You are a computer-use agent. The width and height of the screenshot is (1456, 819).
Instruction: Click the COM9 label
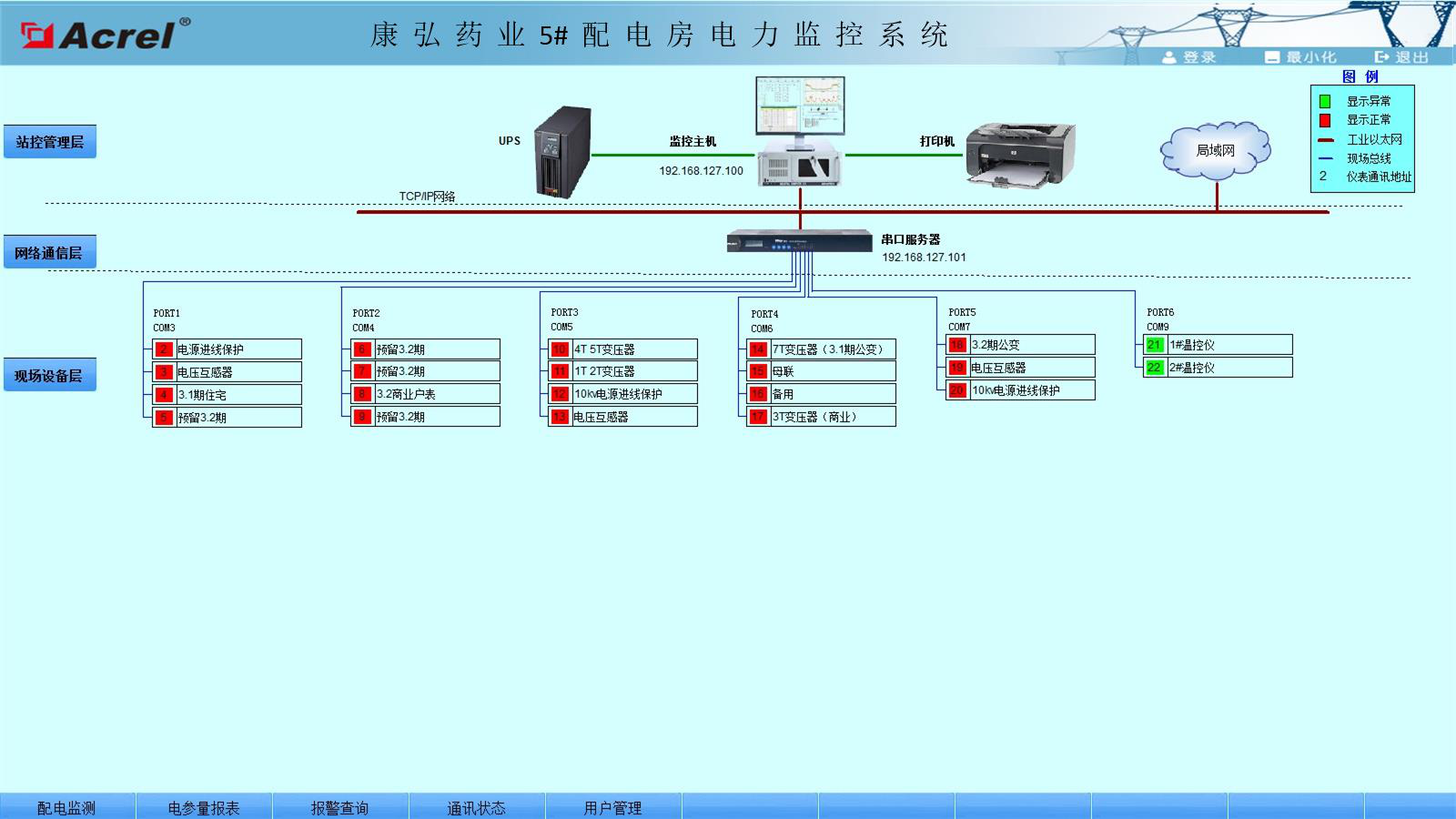pos(1158,327)
